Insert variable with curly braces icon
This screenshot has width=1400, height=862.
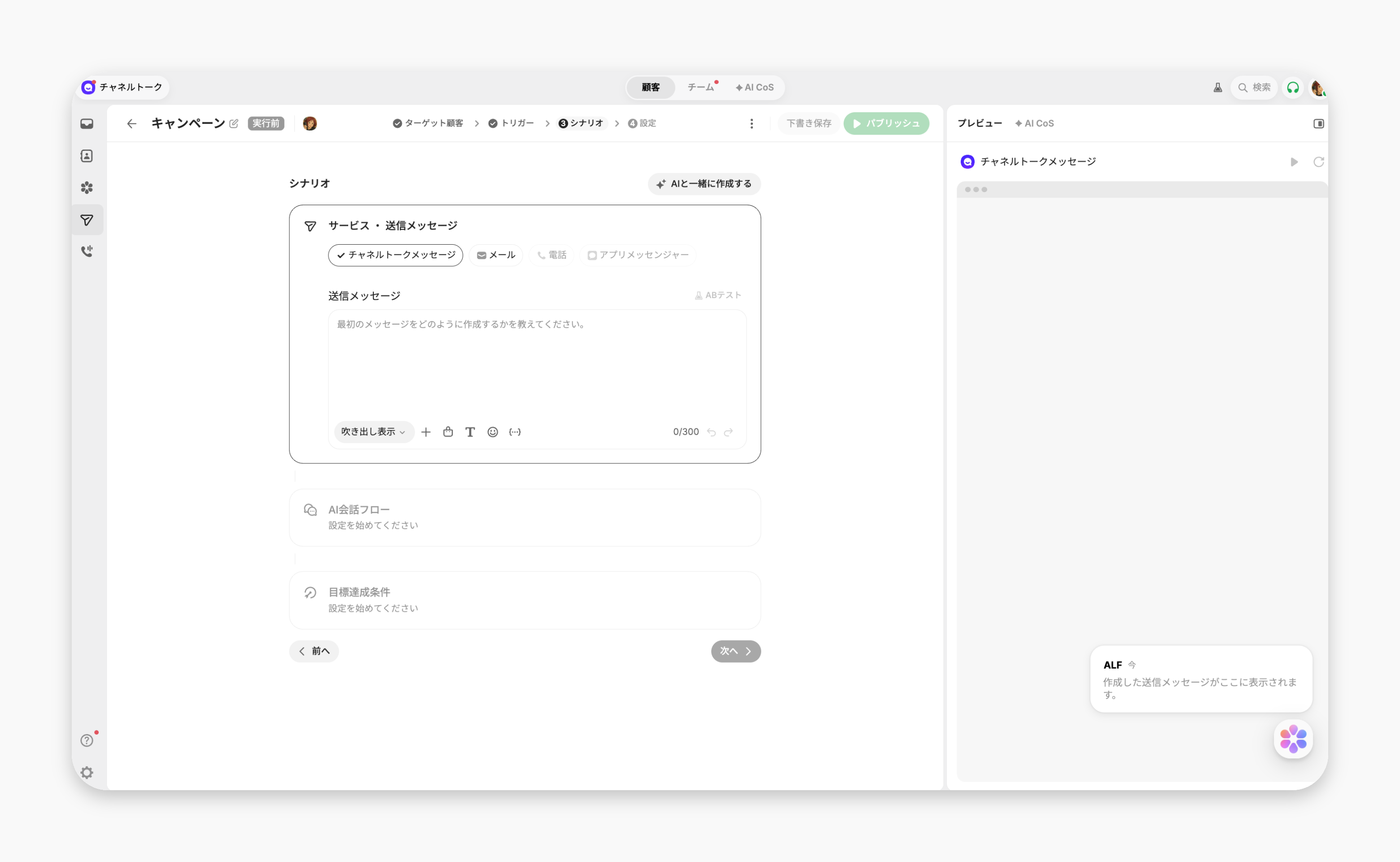tap(515, 432)
